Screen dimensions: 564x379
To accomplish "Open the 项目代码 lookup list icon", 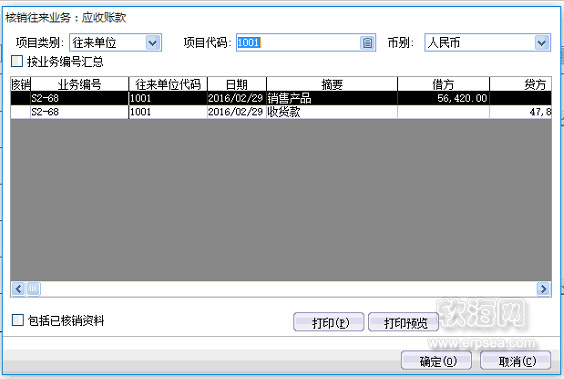I will coord(367,43).
